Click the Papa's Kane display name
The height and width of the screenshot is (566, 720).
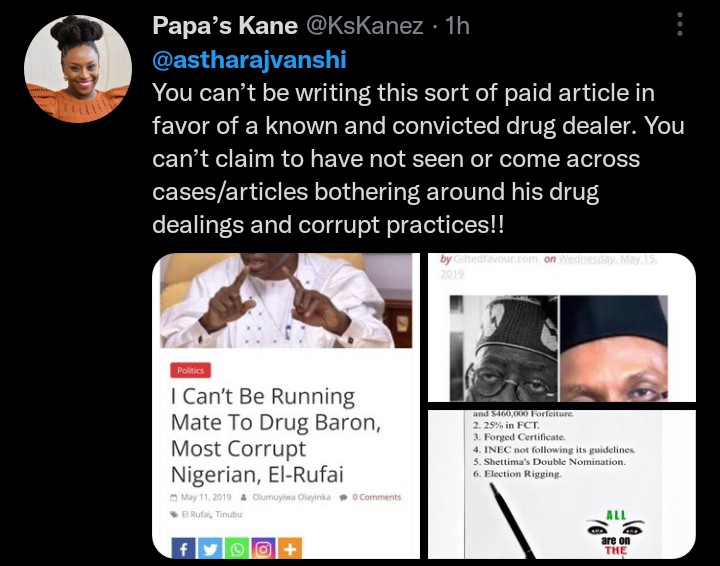tap(226, 25)
